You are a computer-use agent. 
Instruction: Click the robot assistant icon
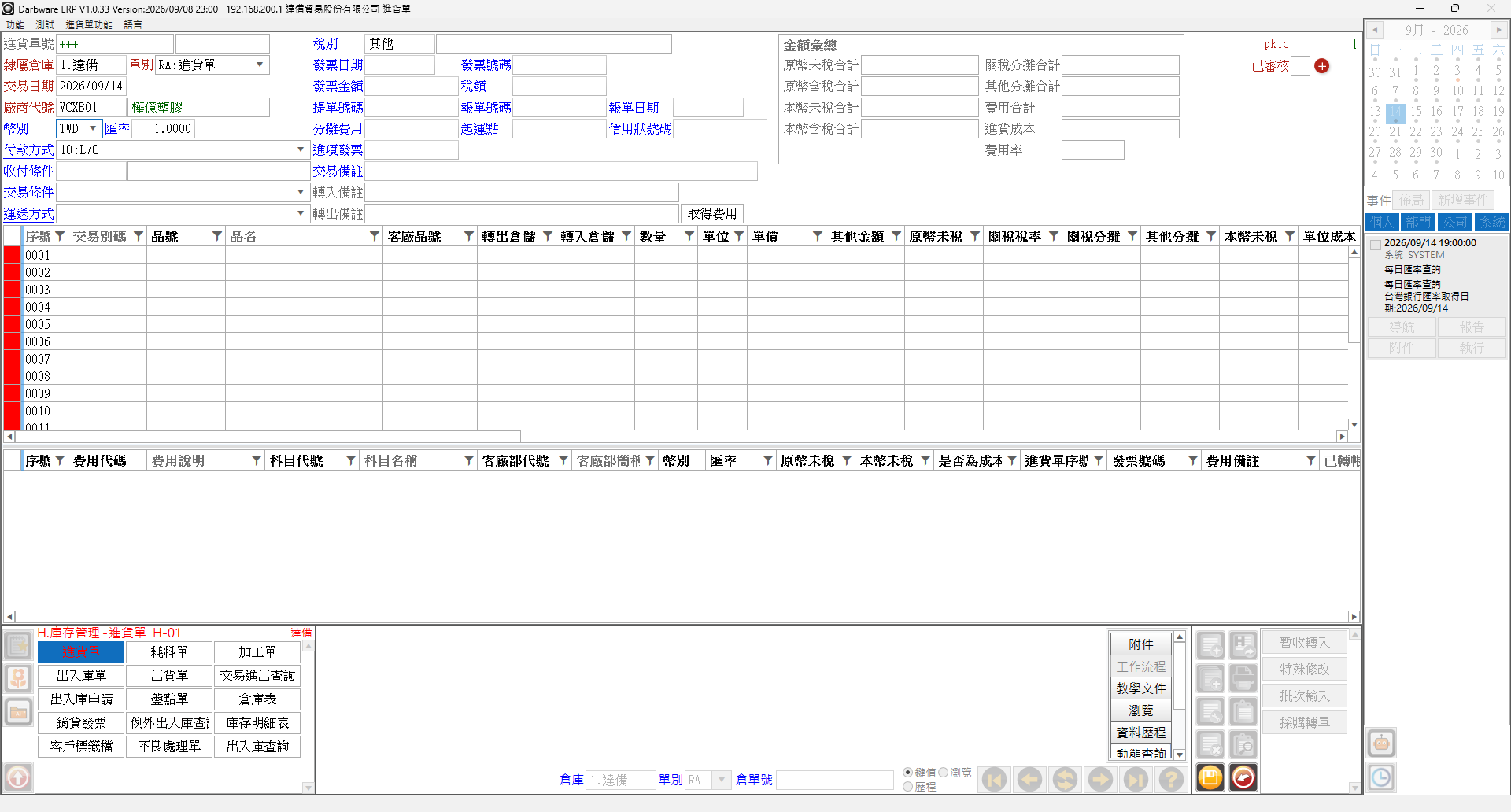click(1381, 744)
